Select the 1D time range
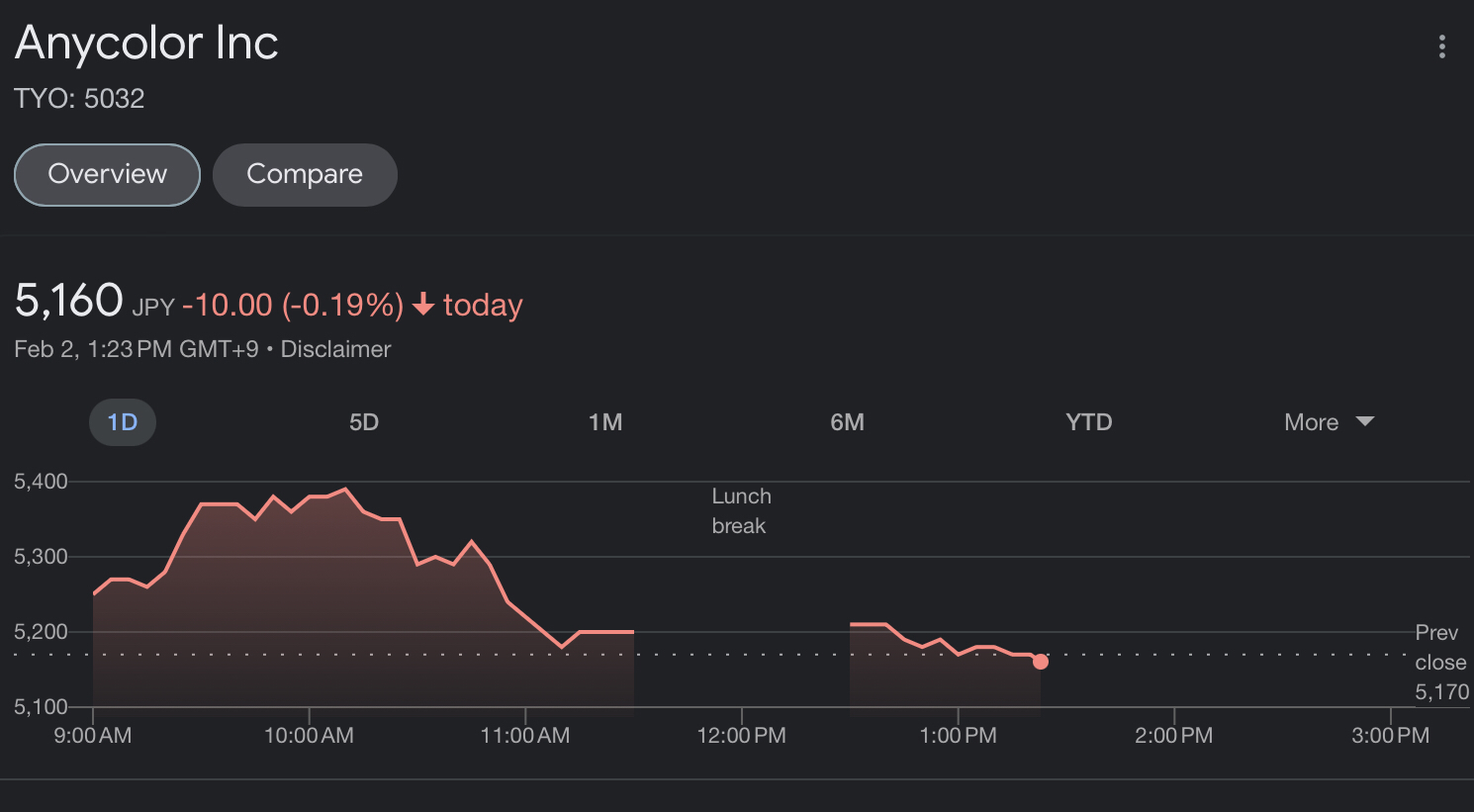This screenshot has height=812, width=1474. pyautogui.click(x=123, y=422)
